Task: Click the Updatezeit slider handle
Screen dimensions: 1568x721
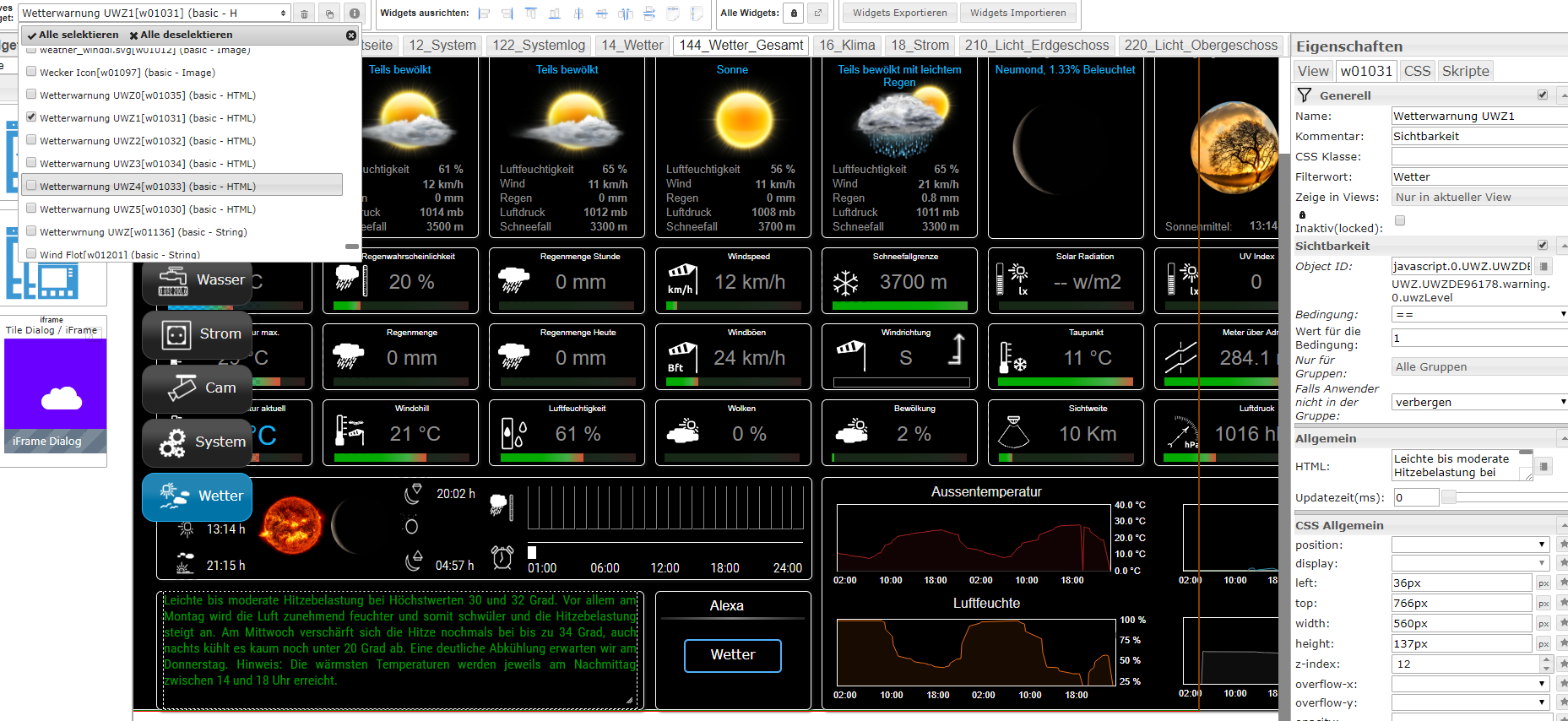Action: point(1448,498)
